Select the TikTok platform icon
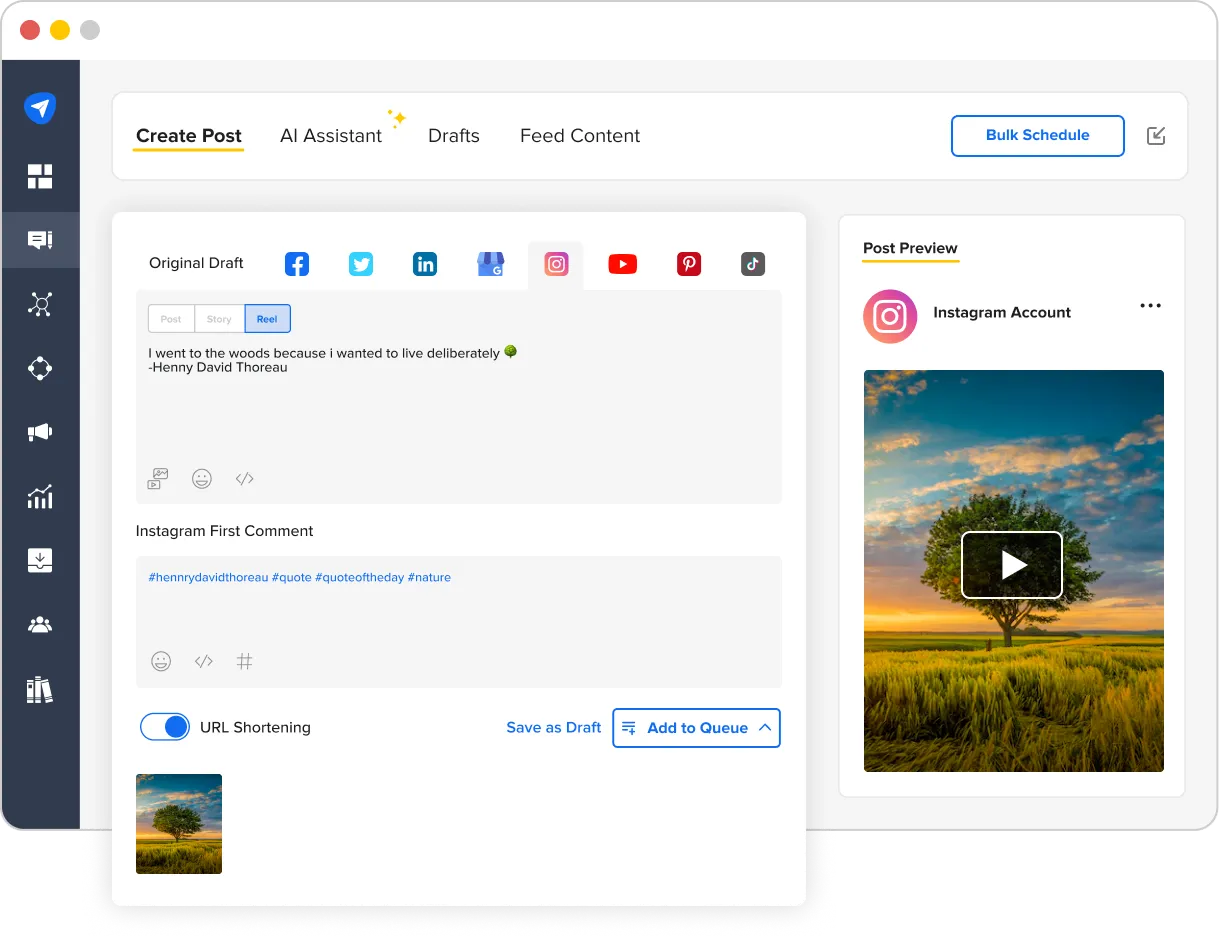Screen dimensions: 1219x936 (x=752, y=263)
